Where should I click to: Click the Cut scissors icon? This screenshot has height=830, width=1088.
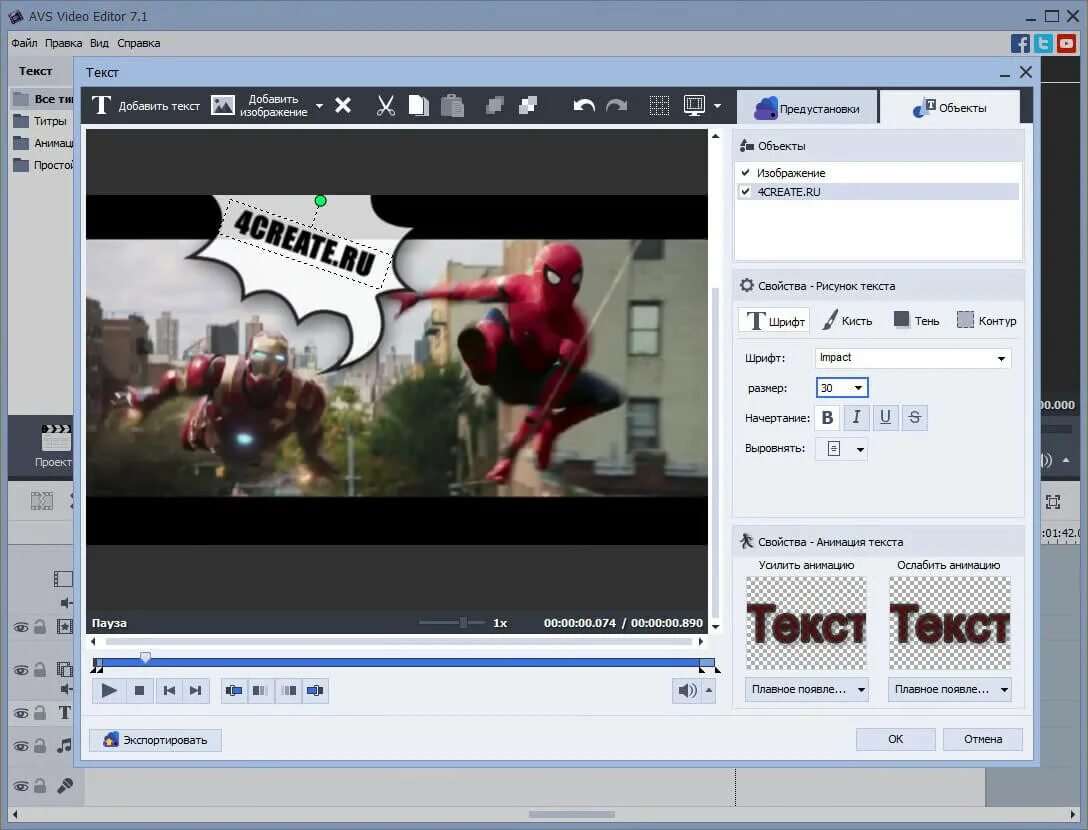pyautogui.click(x=385, y=105)
